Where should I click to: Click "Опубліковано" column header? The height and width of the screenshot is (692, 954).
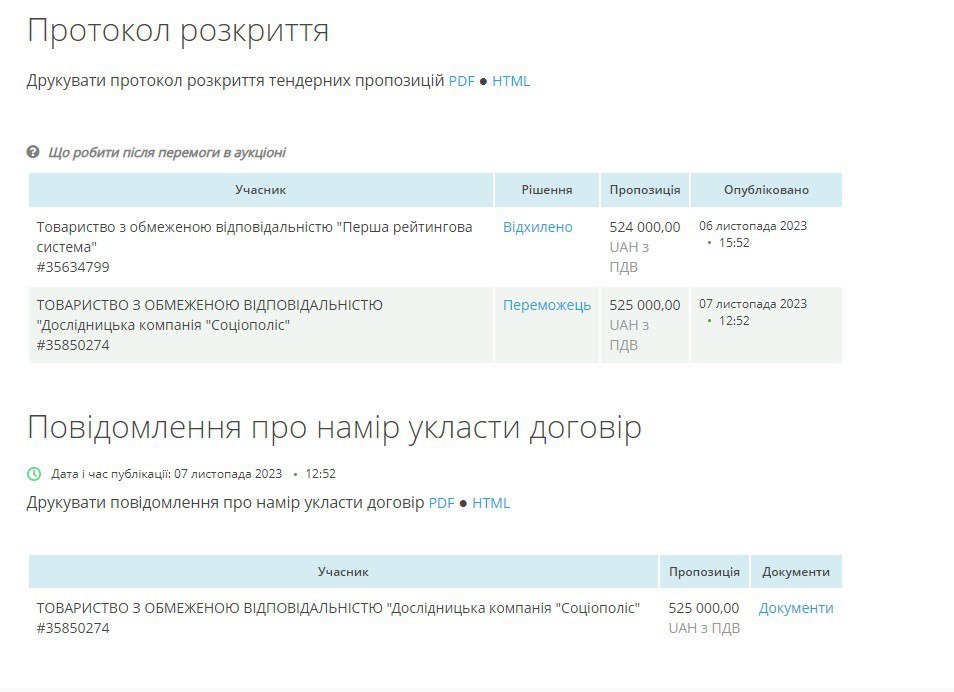click(x=766, y=190)
